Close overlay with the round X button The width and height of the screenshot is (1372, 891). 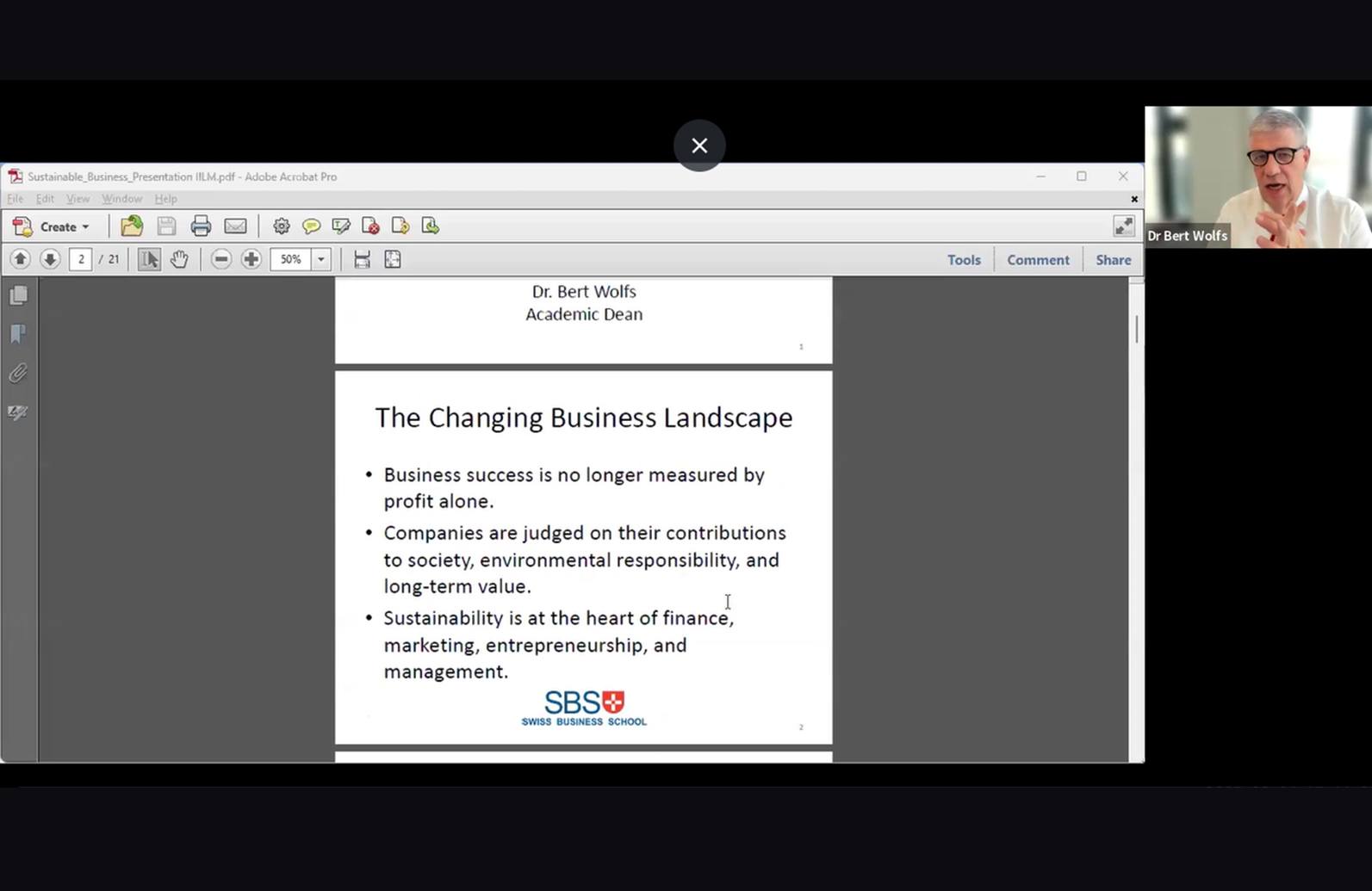point(699,145)
